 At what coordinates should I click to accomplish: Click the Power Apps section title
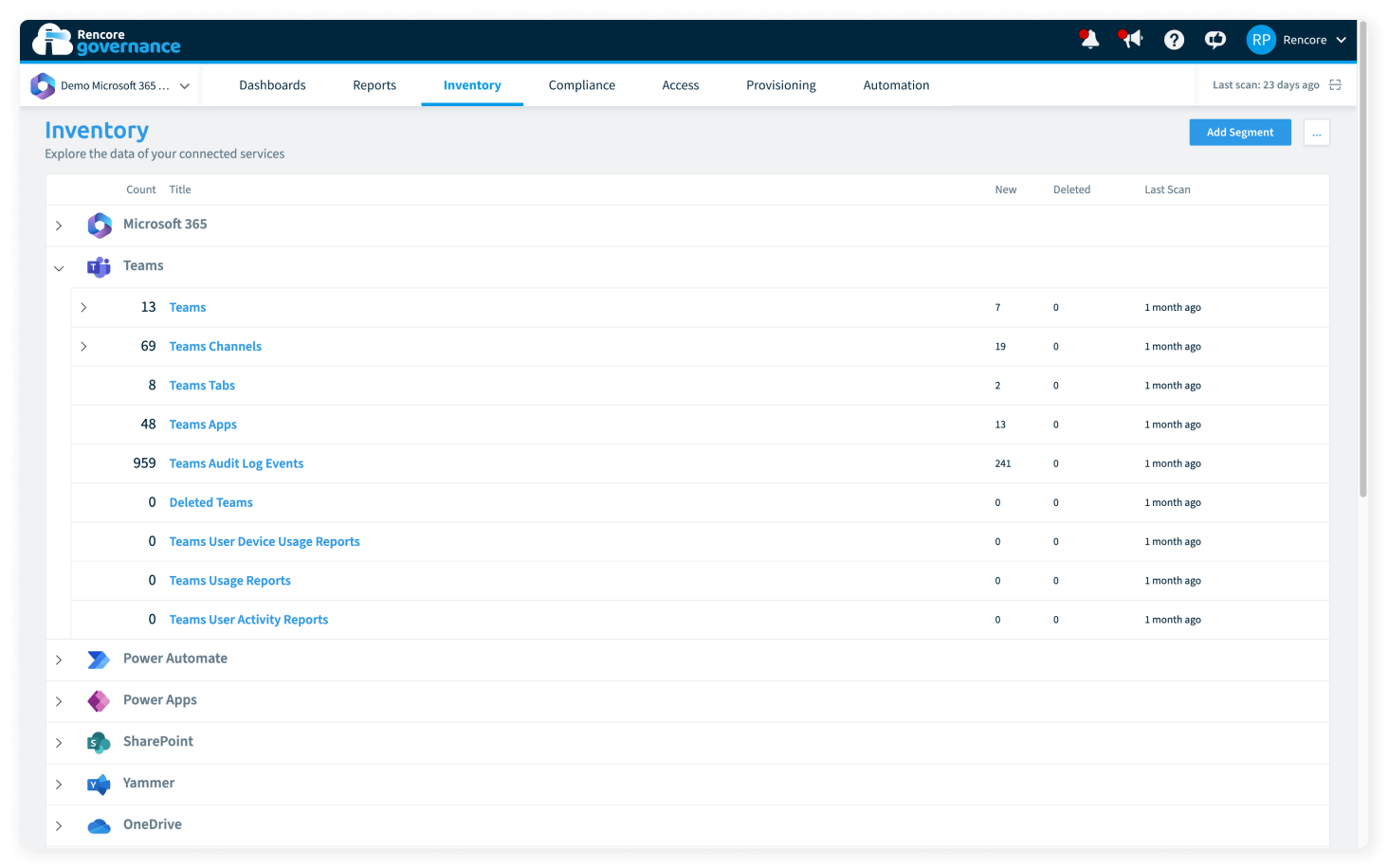160,700
